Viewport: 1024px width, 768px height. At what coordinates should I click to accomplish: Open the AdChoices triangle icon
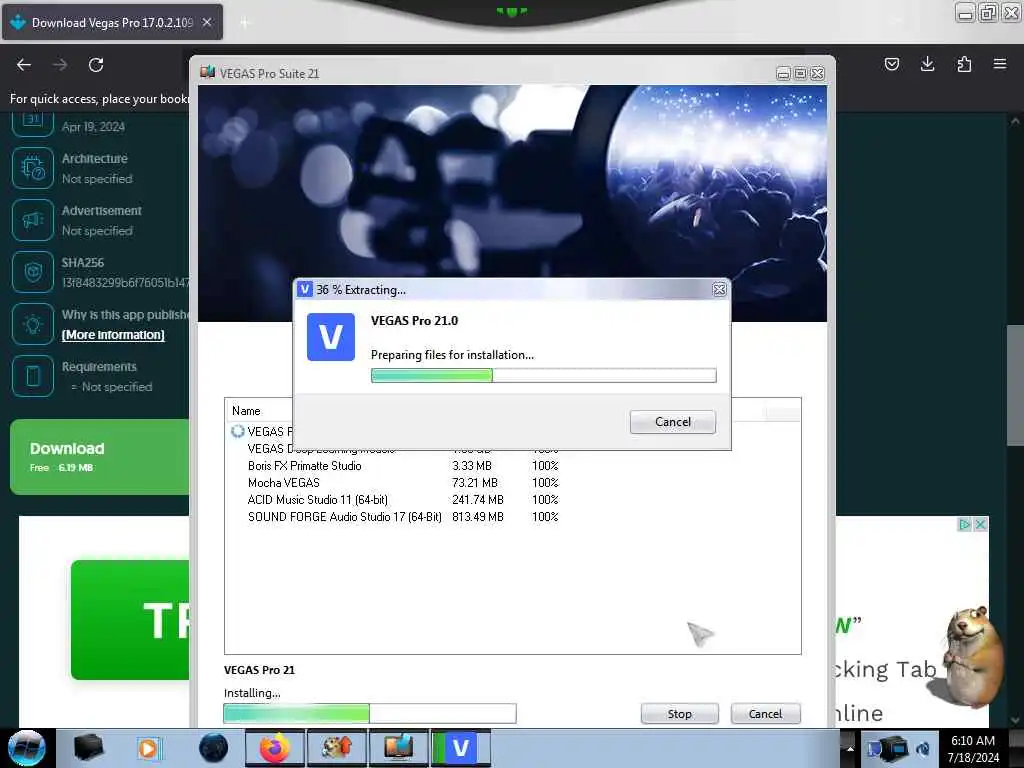(965, 524)
